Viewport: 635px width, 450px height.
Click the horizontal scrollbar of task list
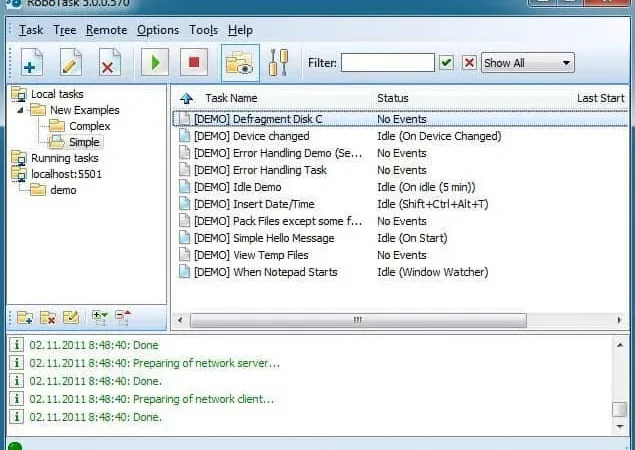358,320
